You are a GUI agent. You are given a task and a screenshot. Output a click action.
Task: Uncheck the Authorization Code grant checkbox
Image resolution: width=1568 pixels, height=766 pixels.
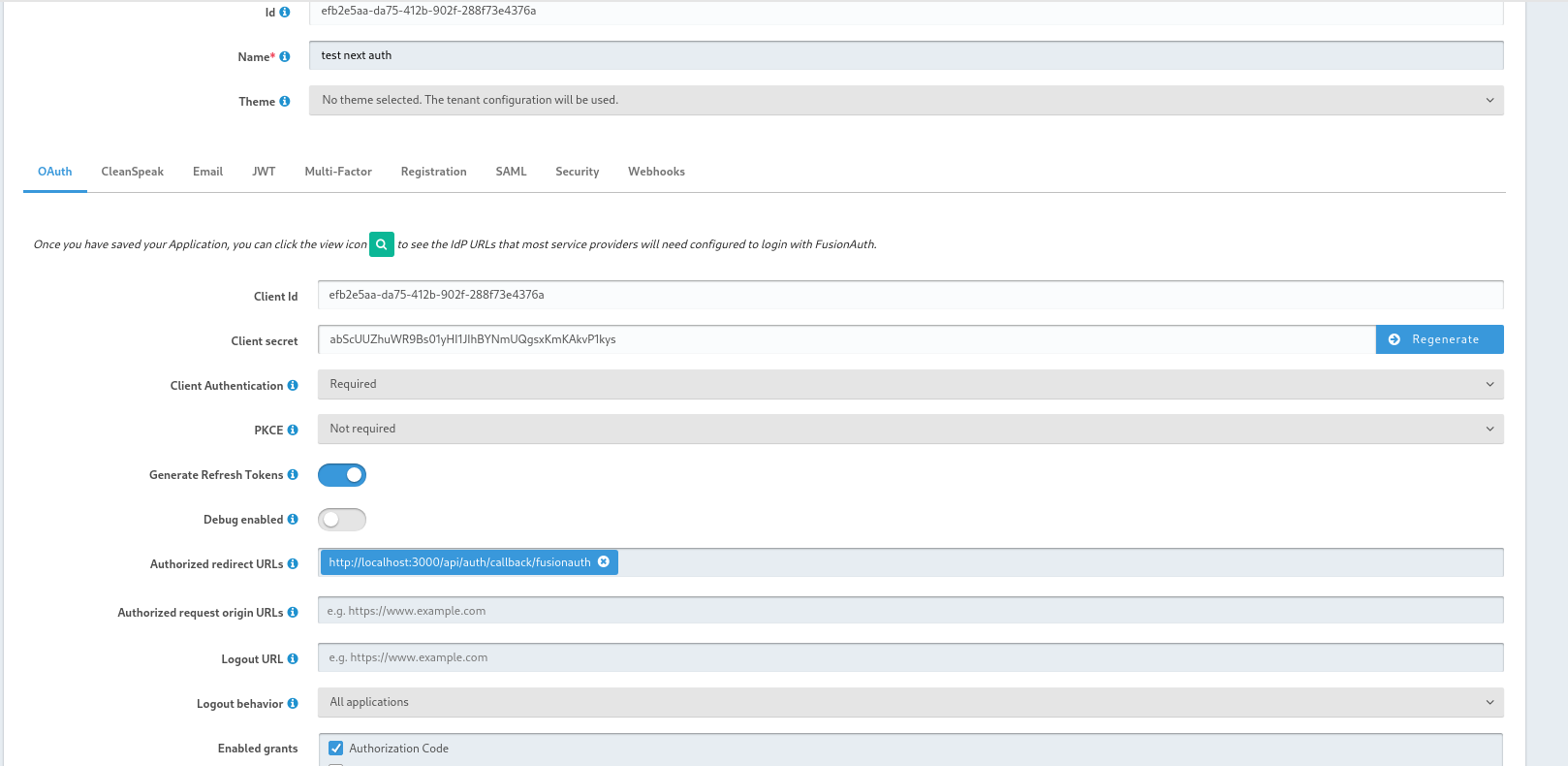point(336,749)
